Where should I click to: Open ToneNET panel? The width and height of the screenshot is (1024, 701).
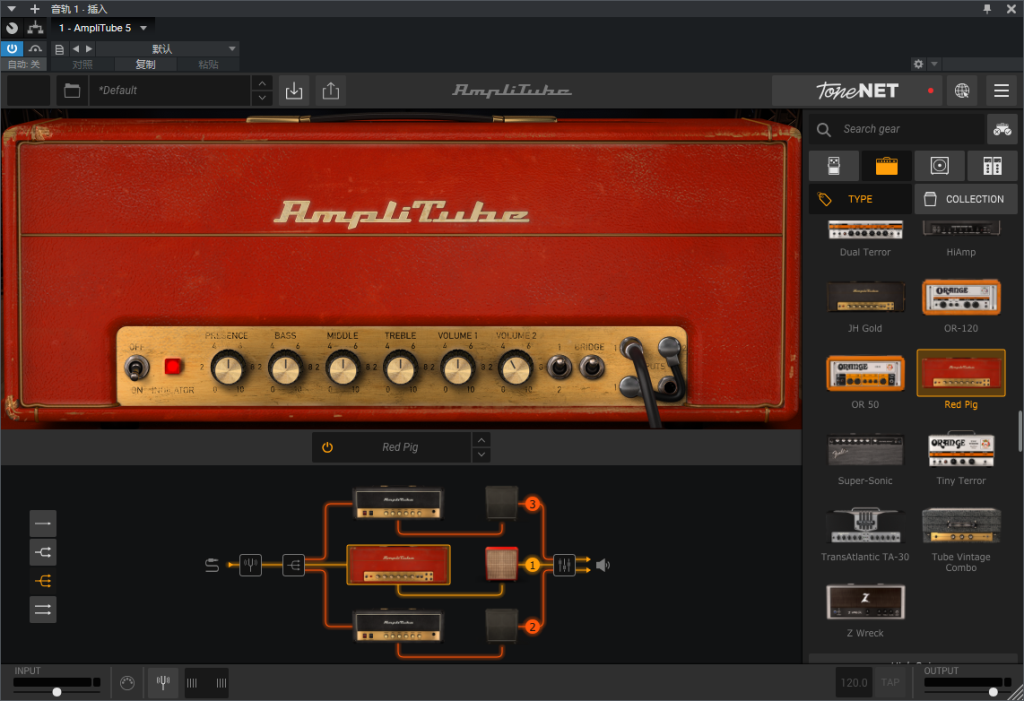coord(857,91)
